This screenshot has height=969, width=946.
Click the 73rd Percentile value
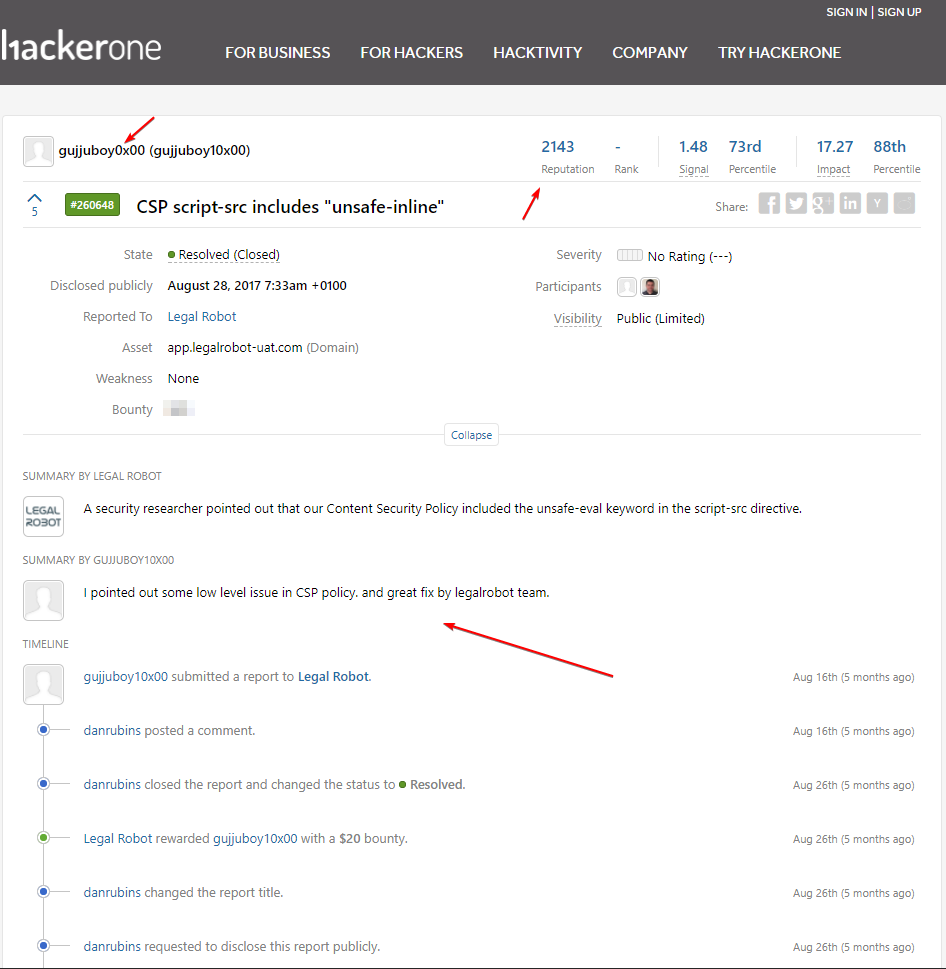point(745,146)
